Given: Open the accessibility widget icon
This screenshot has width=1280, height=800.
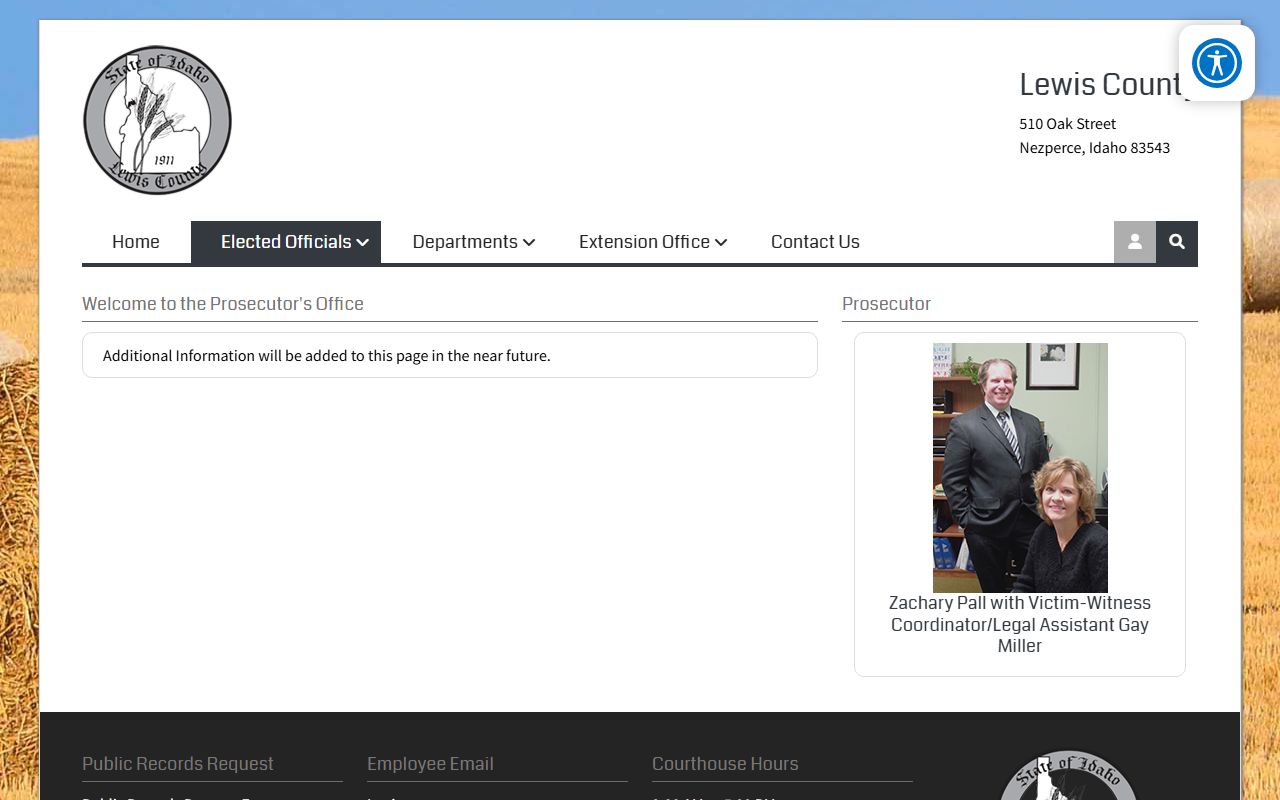Looking at the screenshot, I should 1216,63.
